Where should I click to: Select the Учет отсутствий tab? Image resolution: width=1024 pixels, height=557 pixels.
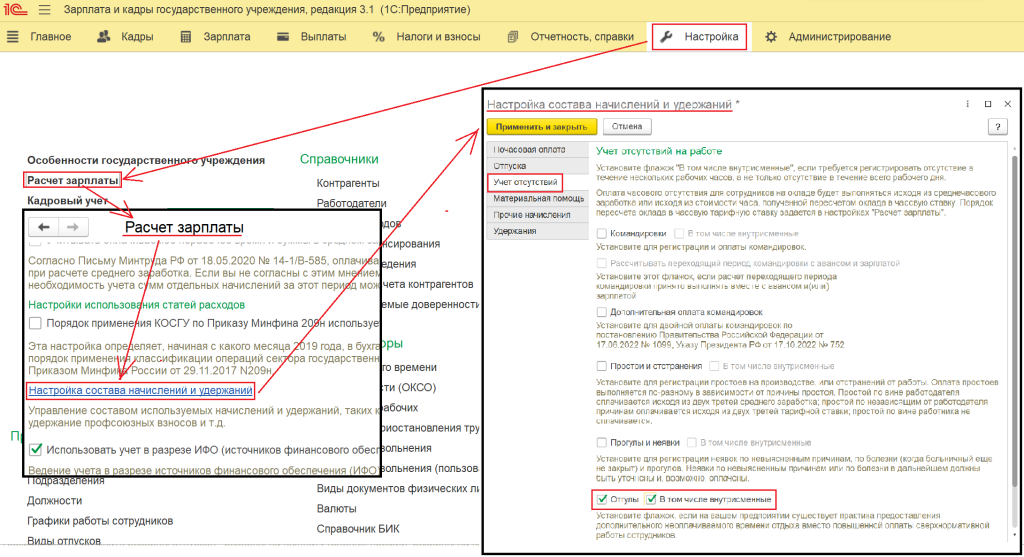click(x=525, y=182)
